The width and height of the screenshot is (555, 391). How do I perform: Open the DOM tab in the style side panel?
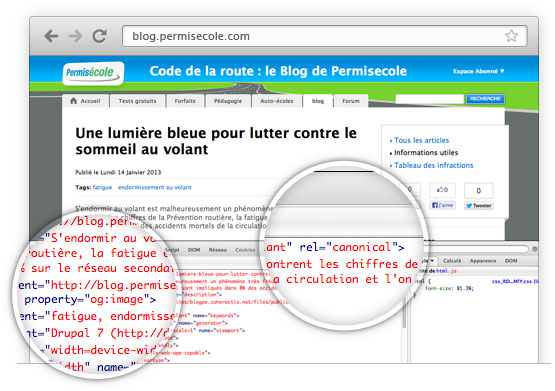(x=511, y=261)
